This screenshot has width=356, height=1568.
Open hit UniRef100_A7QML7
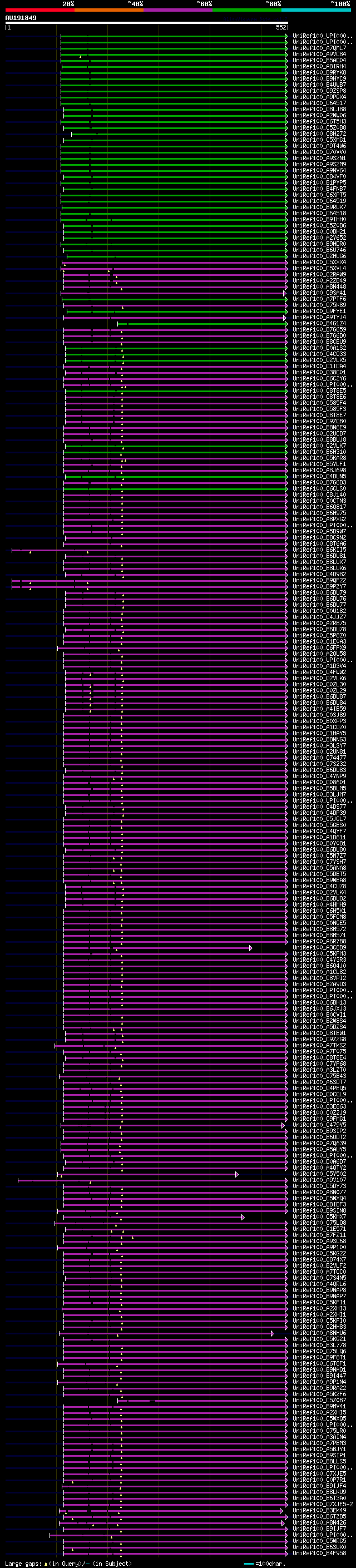[319, 48]
